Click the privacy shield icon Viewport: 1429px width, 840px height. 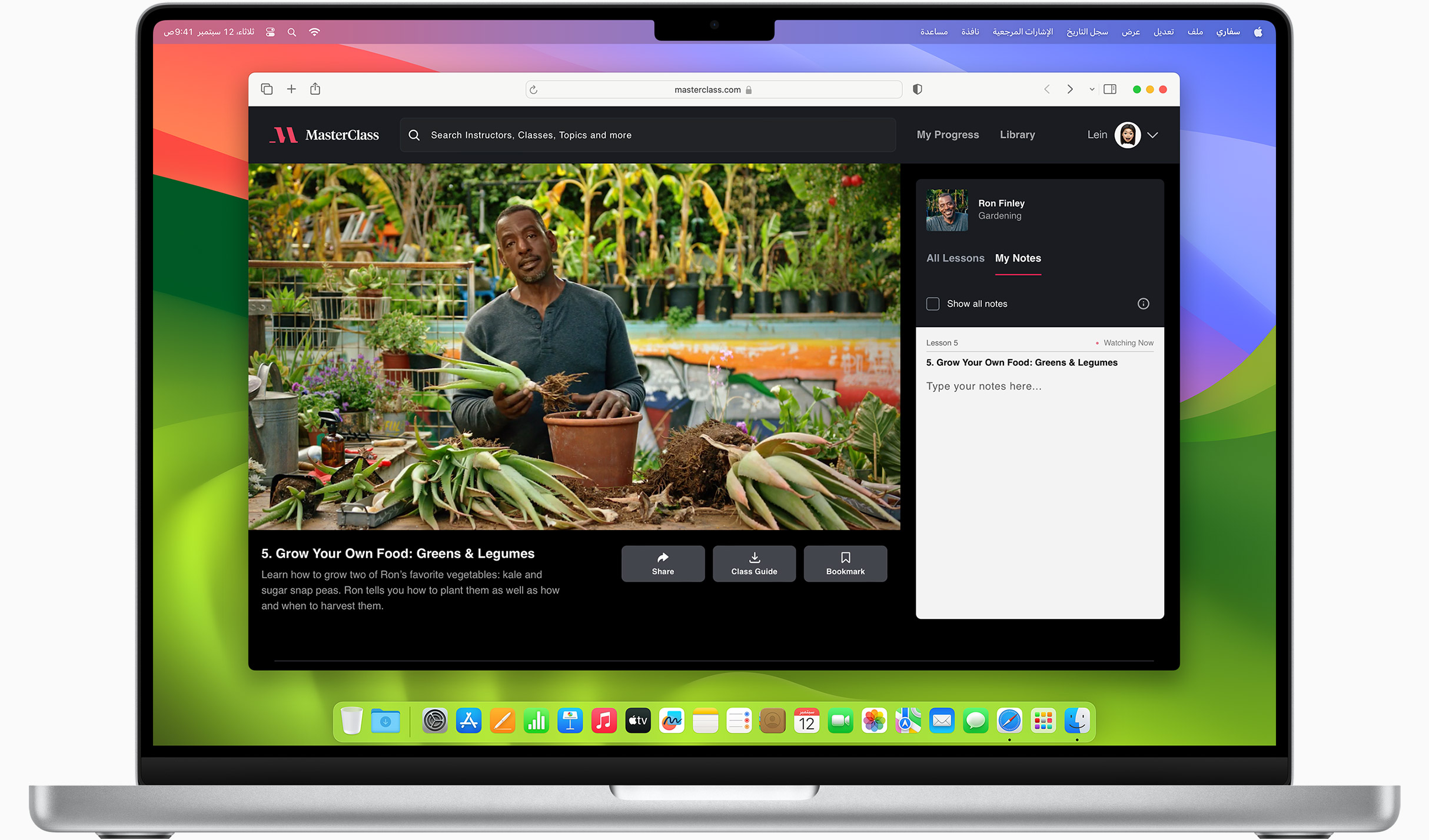[917, 89]
